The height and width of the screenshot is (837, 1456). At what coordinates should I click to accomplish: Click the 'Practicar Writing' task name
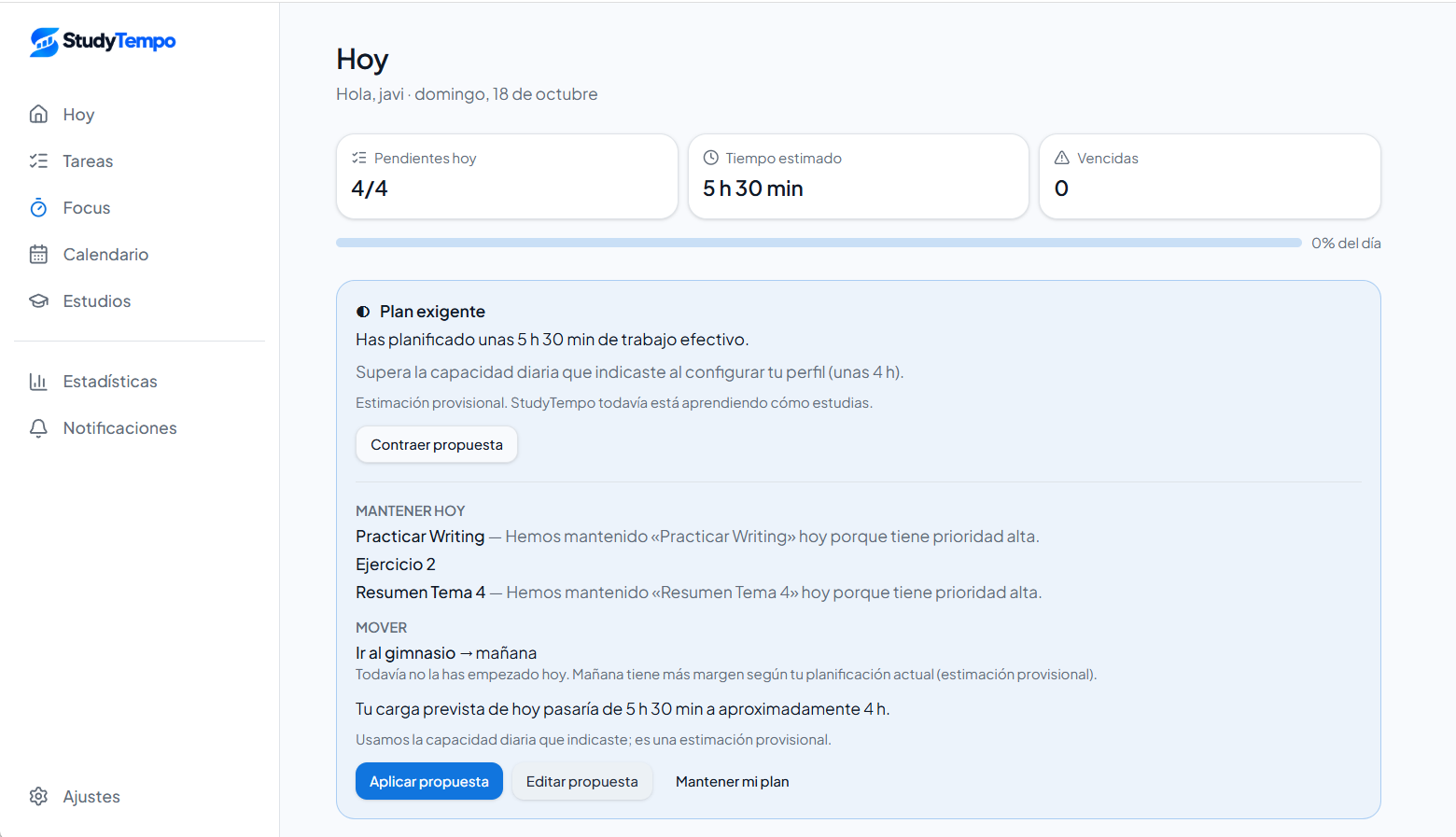click(x=420, y=537)
